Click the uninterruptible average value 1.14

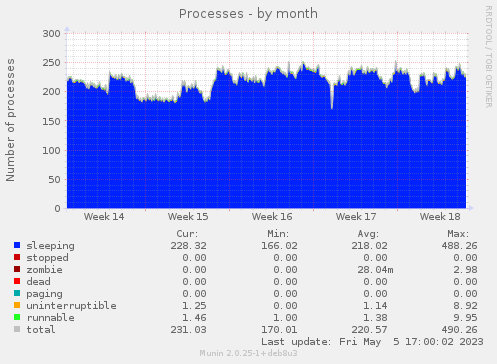(375, 306)
